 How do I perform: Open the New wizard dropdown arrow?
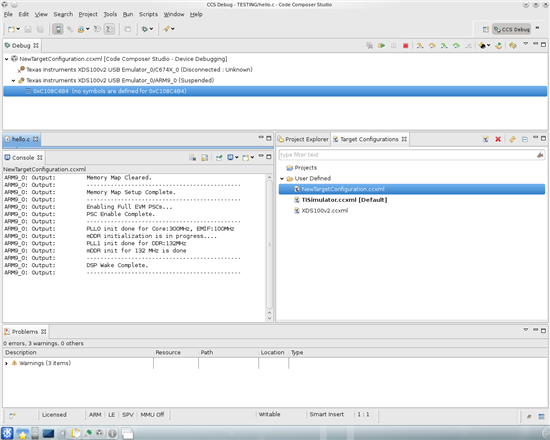(x=18, y=29)
